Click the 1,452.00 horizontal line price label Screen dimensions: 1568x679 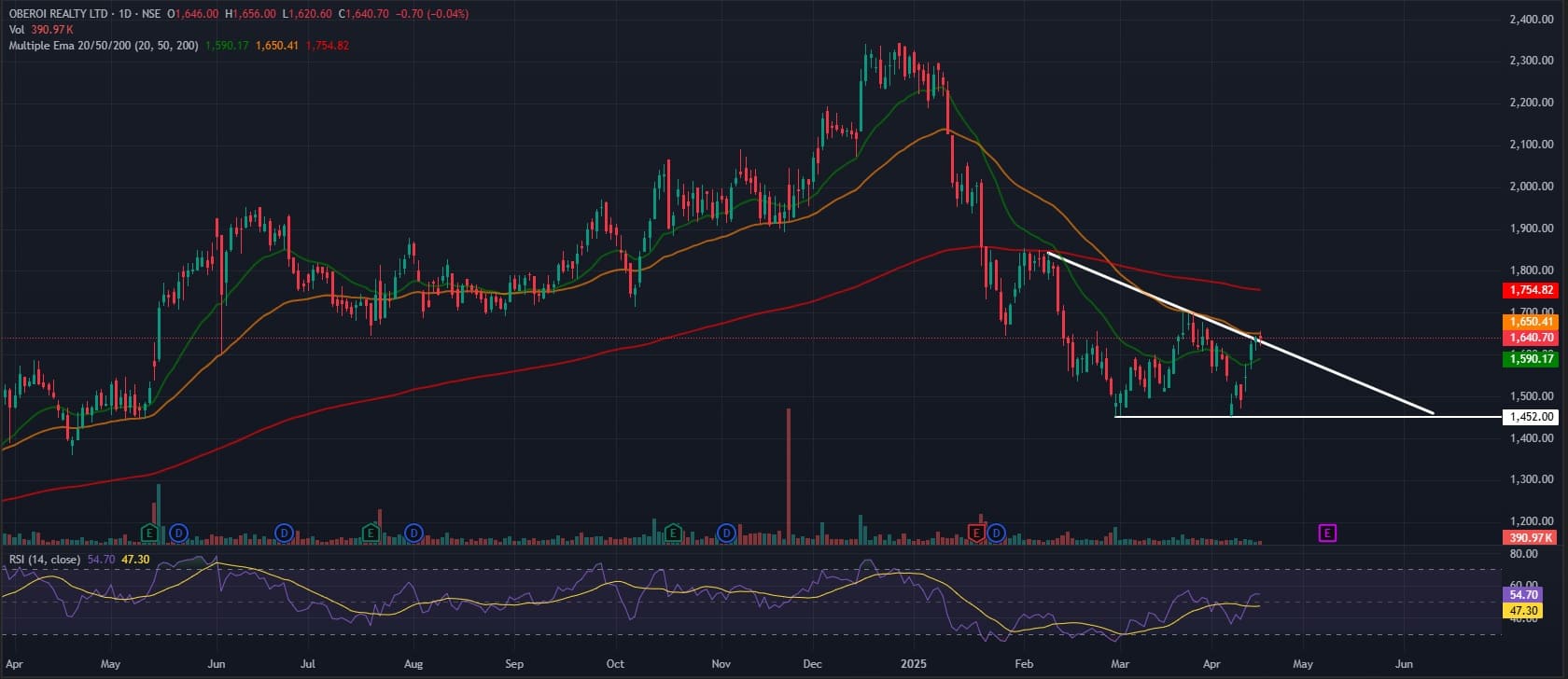[1532, 417]
